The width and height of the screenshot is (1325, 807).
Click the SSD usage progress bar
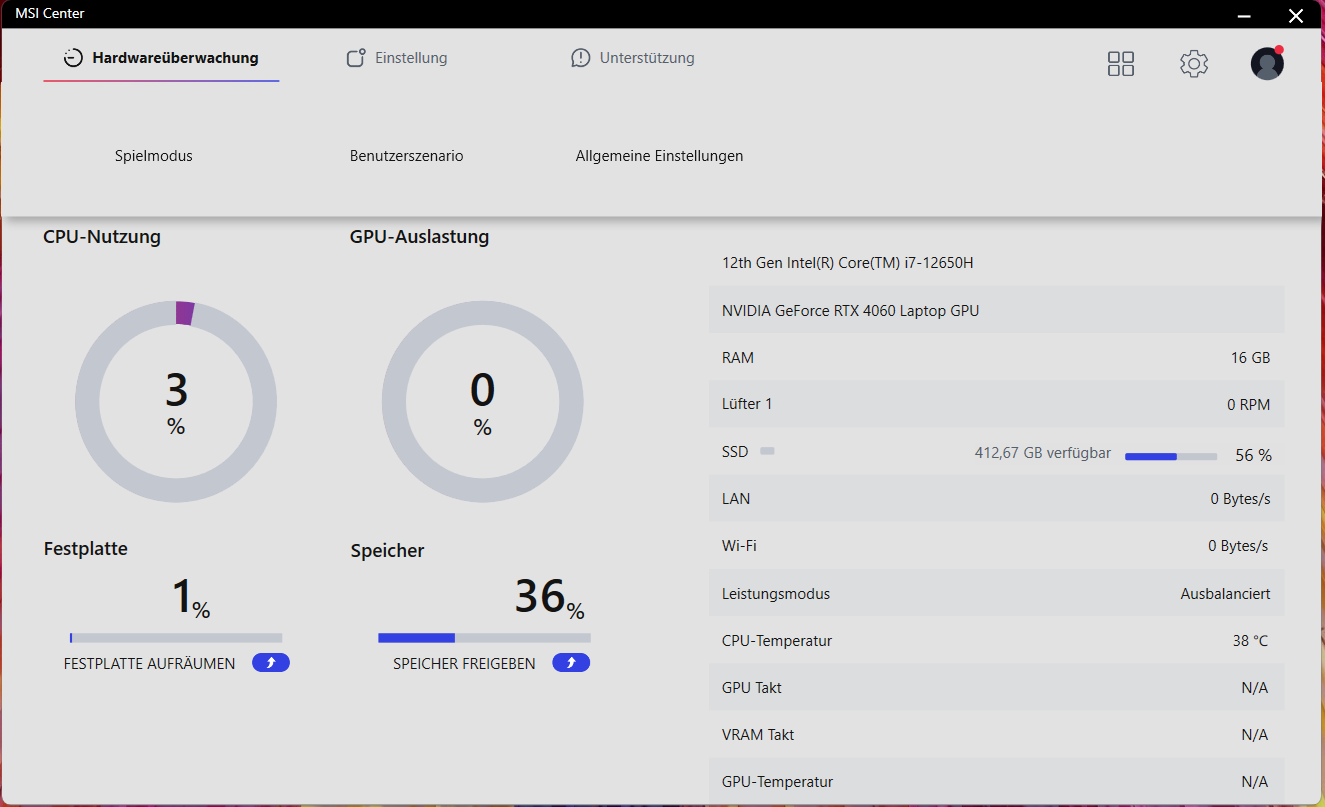1170,456
